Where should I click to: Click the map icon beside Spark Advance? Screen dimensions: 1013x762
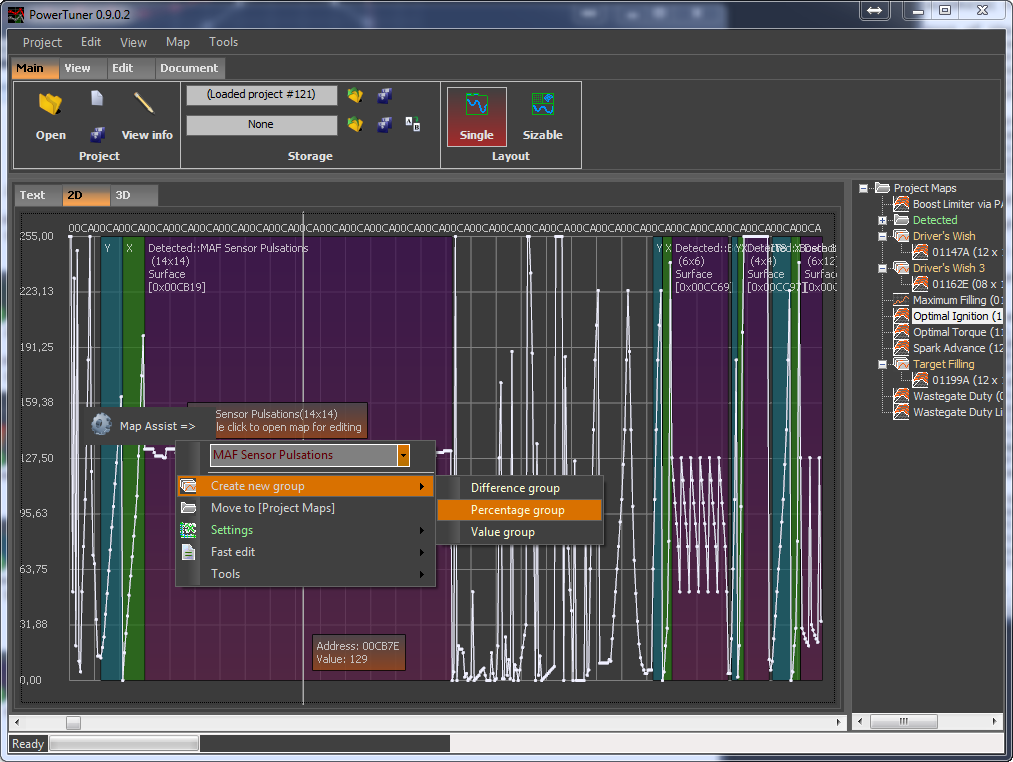(x=901, y=348)
